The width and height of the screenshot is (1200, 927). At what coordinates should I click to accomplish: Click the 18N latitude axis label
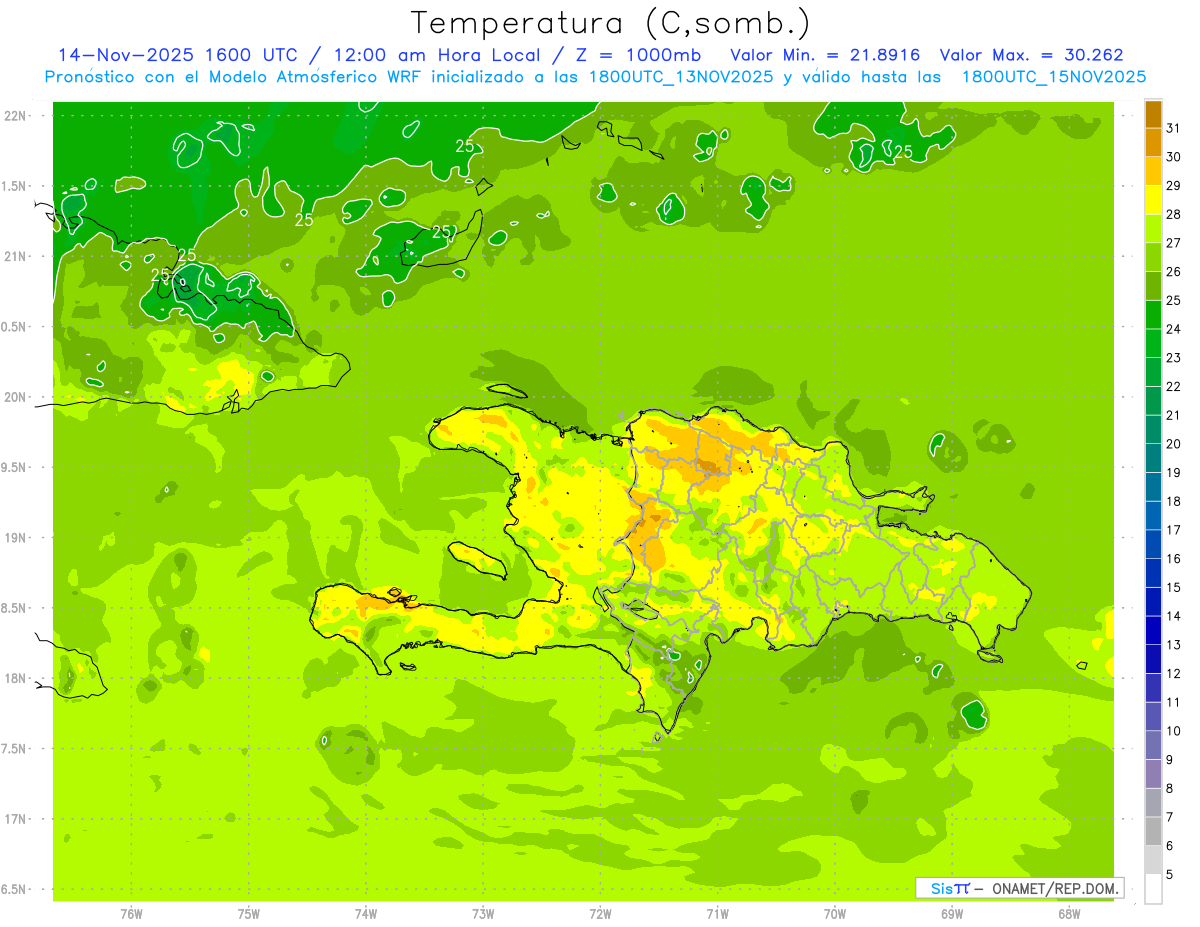coord(16,679)
